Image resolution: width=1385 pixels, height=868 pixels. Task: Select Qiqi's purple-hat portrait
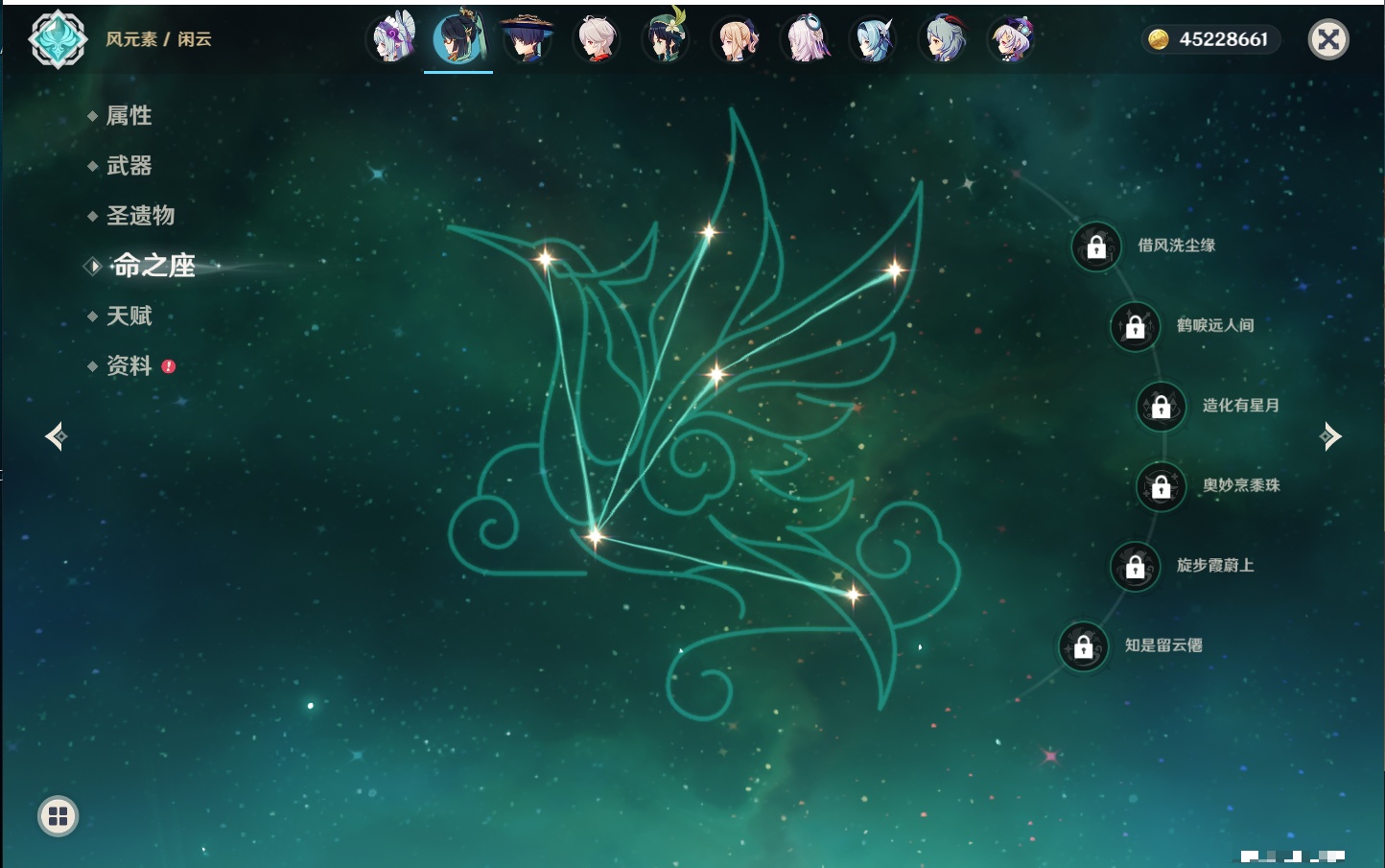[1012, 39]
